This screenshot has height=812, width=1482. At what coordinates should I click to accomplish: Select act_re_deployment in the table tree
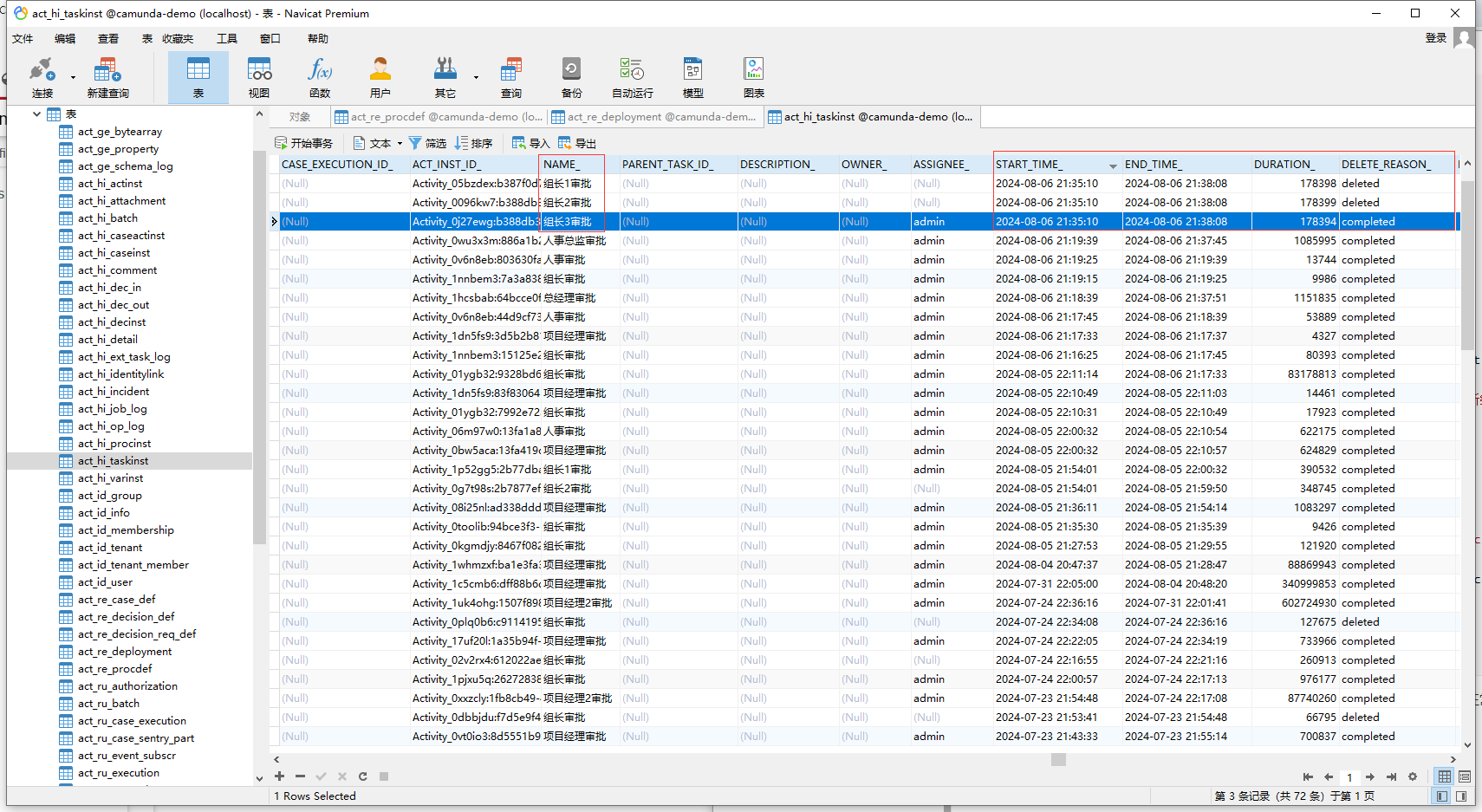124,651
